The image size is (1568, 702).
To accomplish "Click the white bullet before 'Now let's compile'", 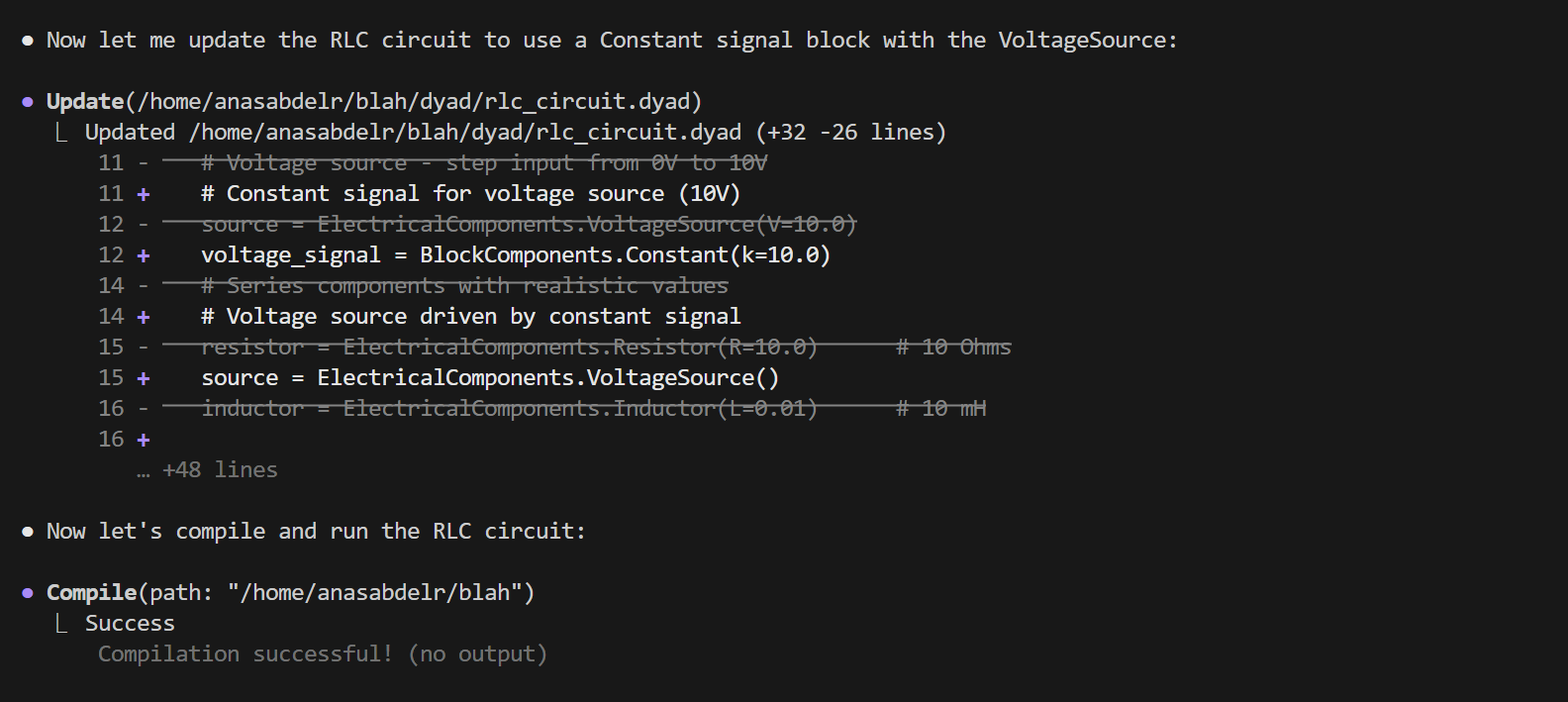I will click(x=28, y=532).
